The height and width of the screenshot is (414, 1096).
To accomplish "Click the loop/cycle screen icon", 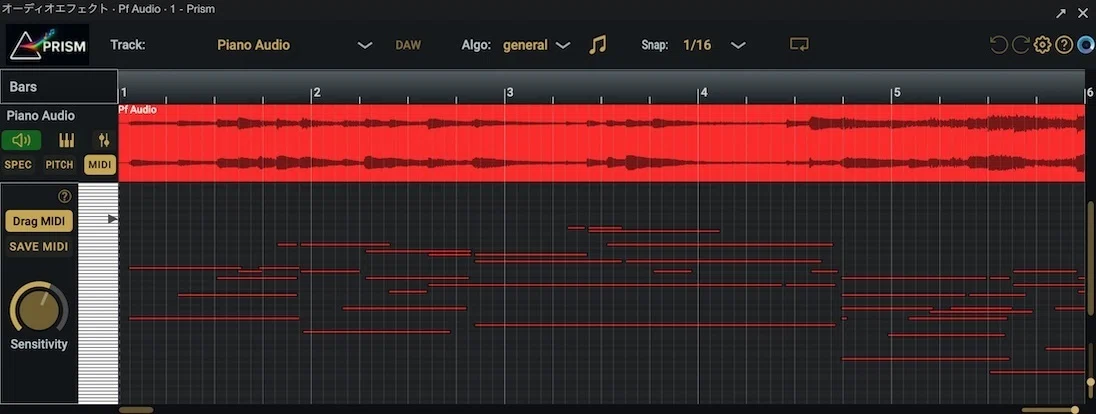I will point(799,44).
